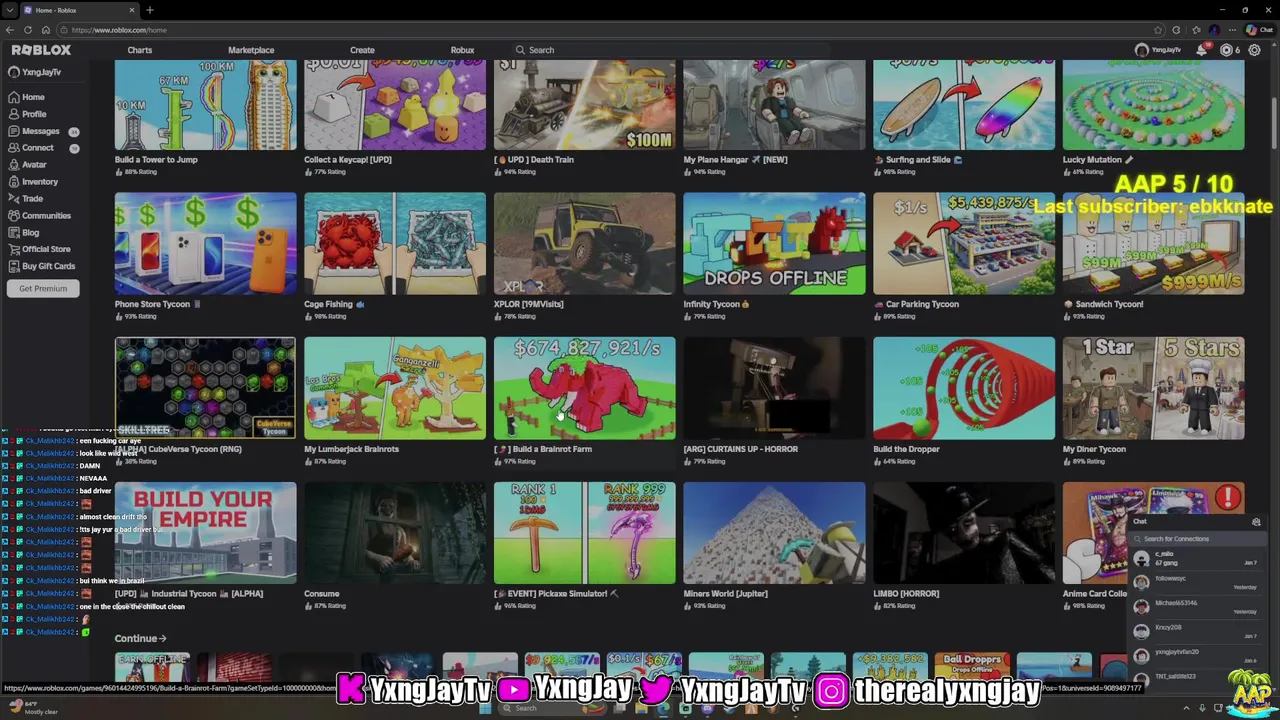Open My Plane Hangar thumbnail
This screenshot has height=720, width=1280.
[x=774, y=105]
